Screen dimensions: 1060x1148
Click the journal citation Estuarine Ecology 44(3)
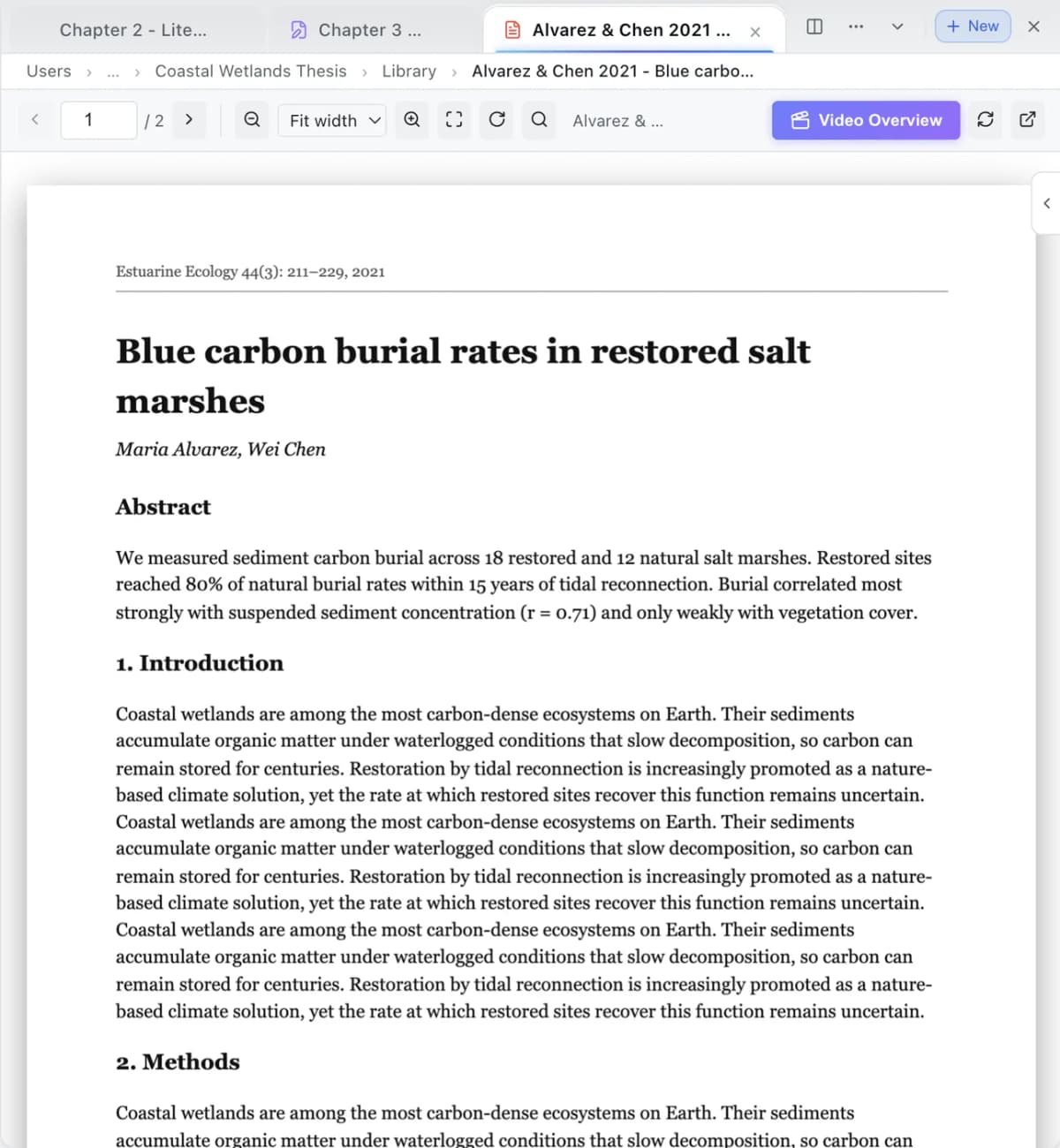(250, 272)
